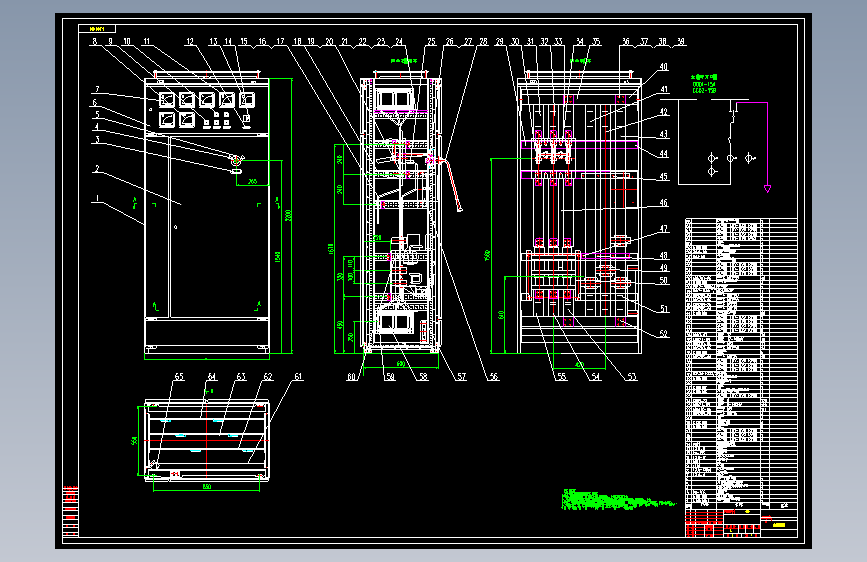867x562 pixels.
Task: Click the operating lever beside the side view
Action: click(x=454, y=185)
